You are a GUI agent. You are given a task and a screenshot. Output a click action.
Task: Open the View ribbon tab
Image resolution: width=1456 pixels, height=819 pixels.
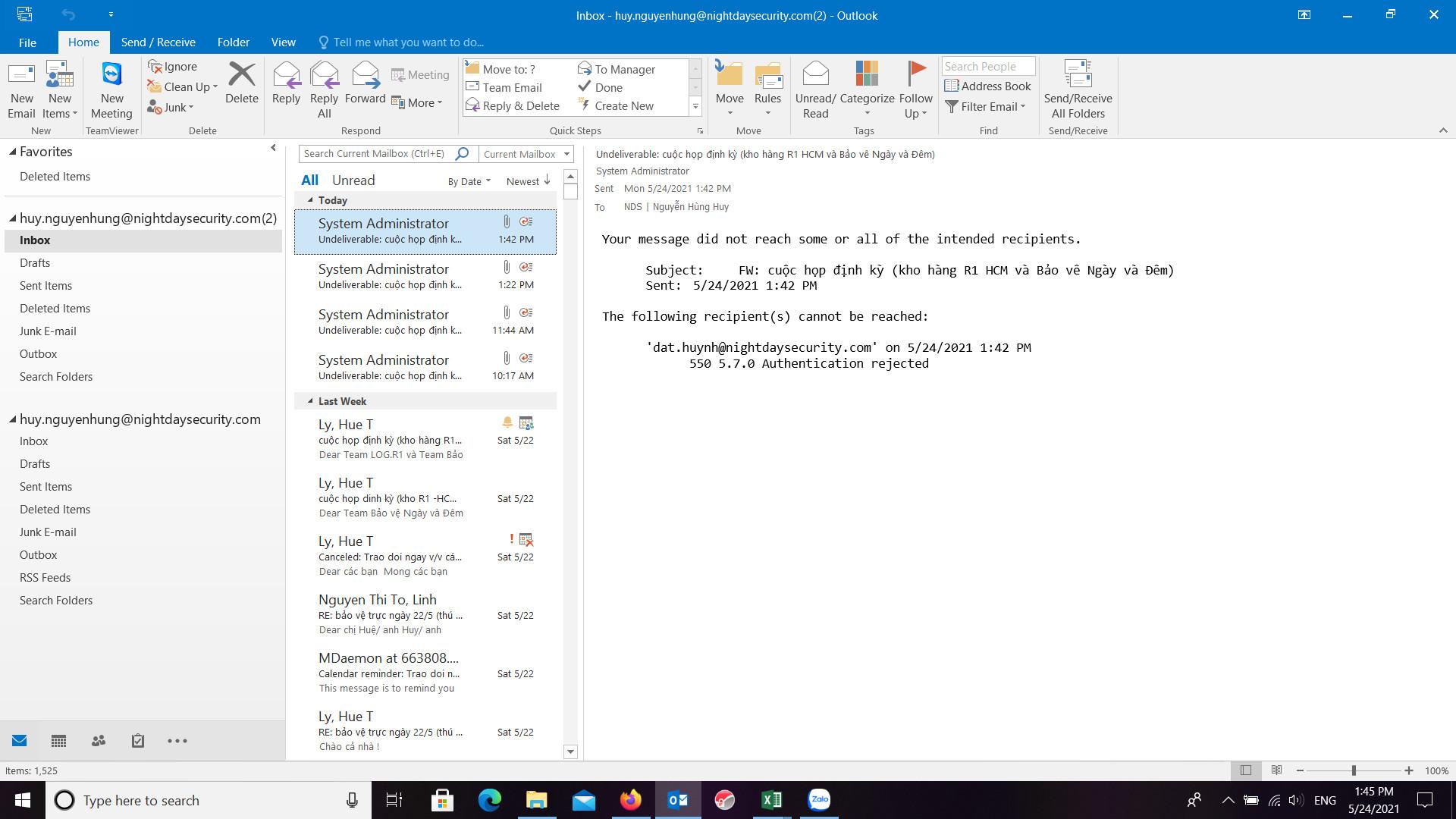(x=283, y=42)
